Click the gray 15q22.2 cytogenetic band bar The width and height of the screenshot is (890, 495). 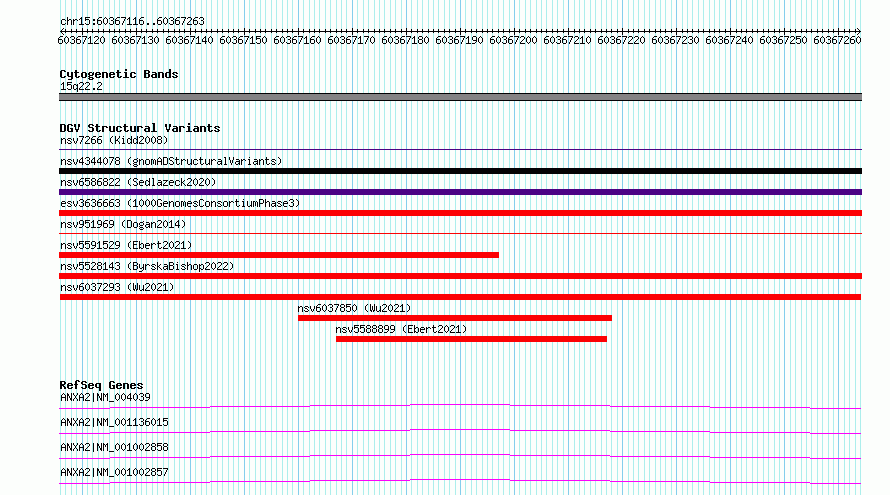click(460, 97)
